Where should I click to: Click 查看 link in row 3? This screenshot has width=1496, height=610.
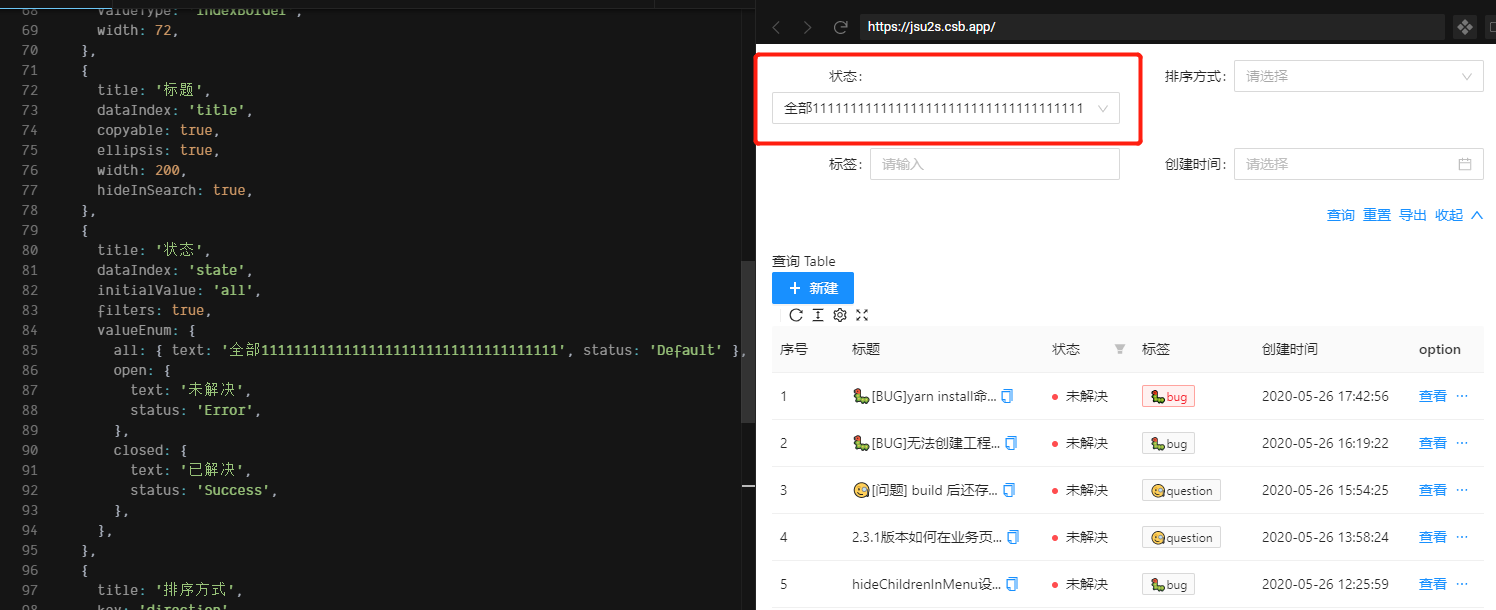tap(1433, 490)
